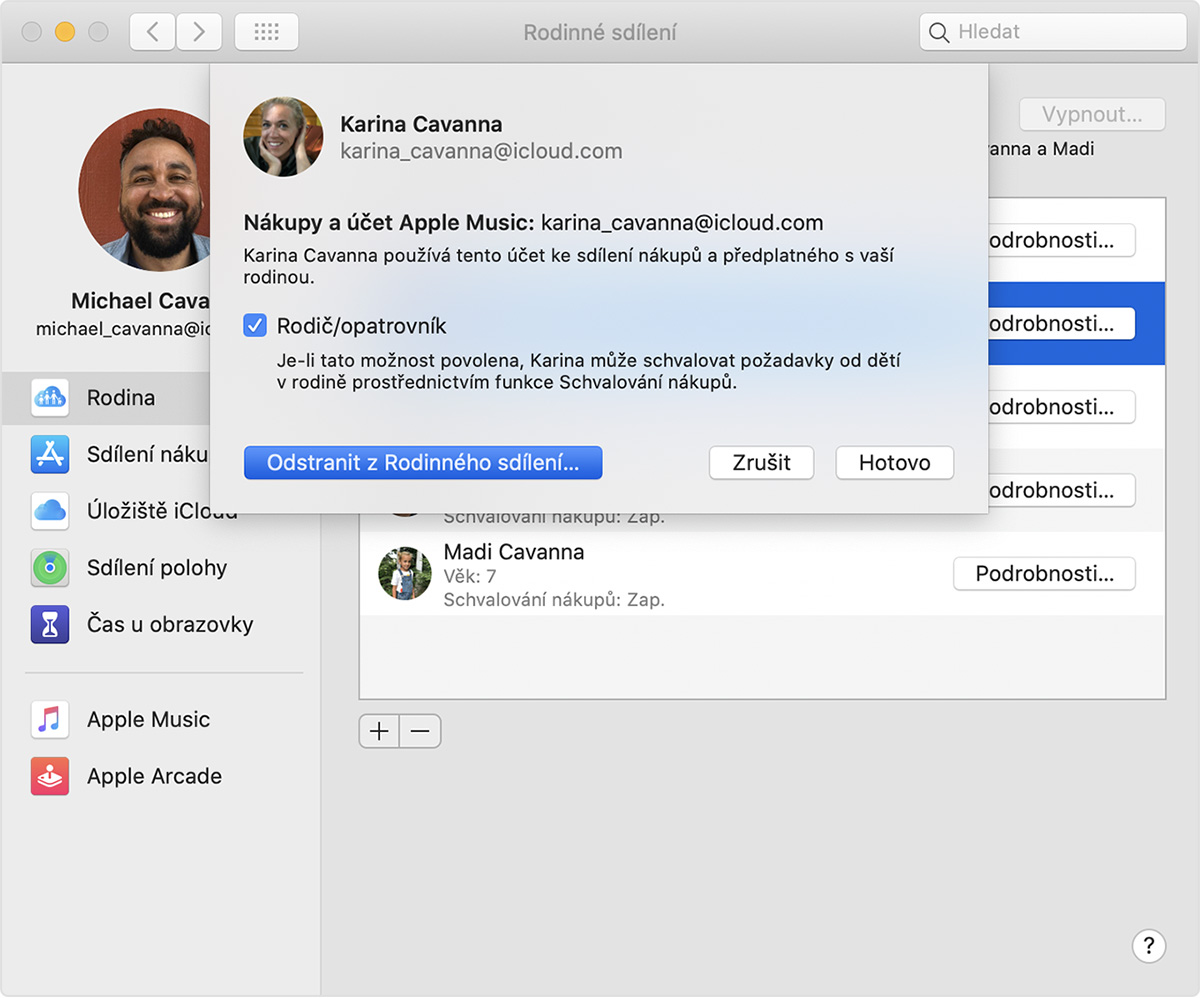Click the Rodina family icon in sidebar
The height and width of the screenshot is (998, 1200).
coord(50,398)
